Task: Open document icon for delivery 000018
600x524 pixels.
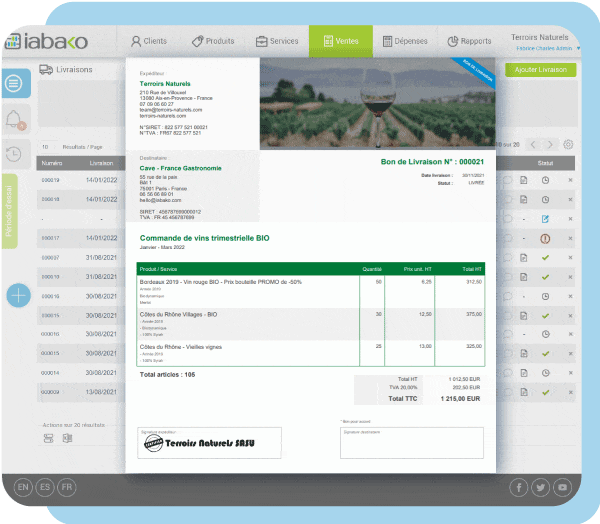Action: (523, 199)
